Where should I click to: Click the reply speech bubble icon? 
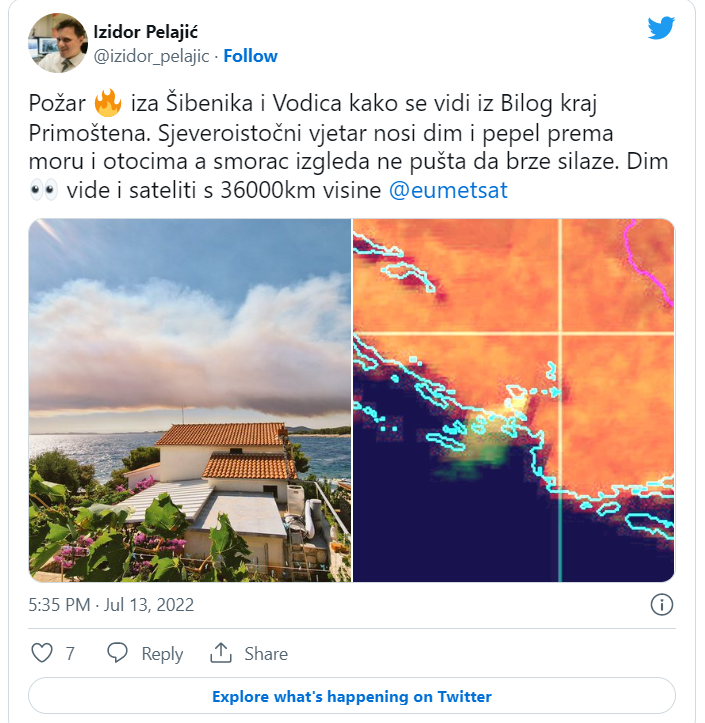pyautogui.click(x=118, y=653)
